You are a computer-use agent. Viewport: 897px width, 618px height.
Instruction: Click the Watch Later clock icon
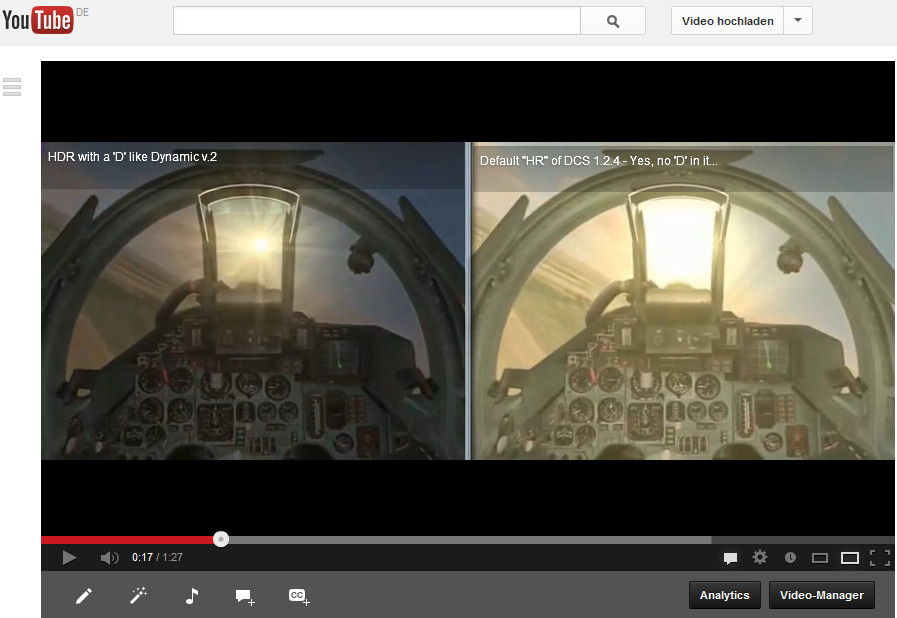coord(790,557)
